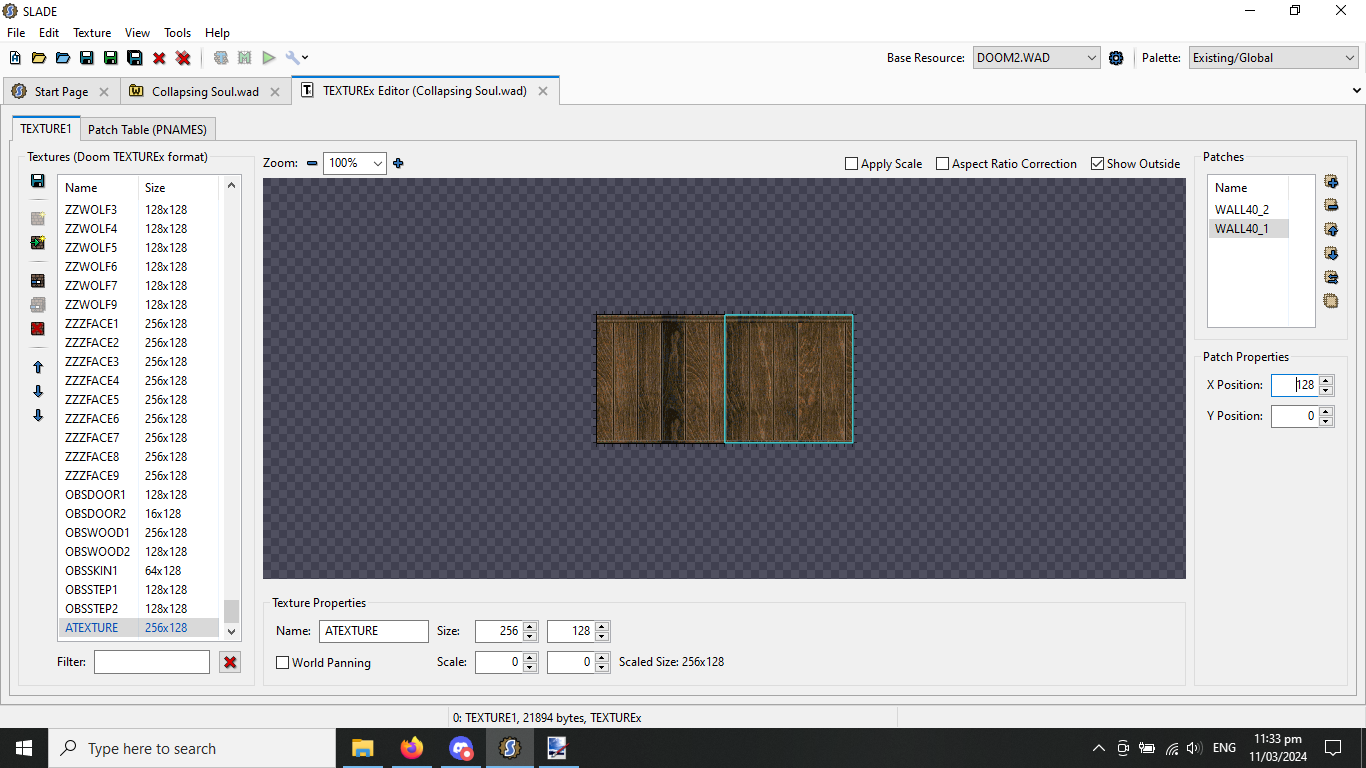The image size is (1366, 768).
Task: Open the Tools menu
Action: coord(178,33)
